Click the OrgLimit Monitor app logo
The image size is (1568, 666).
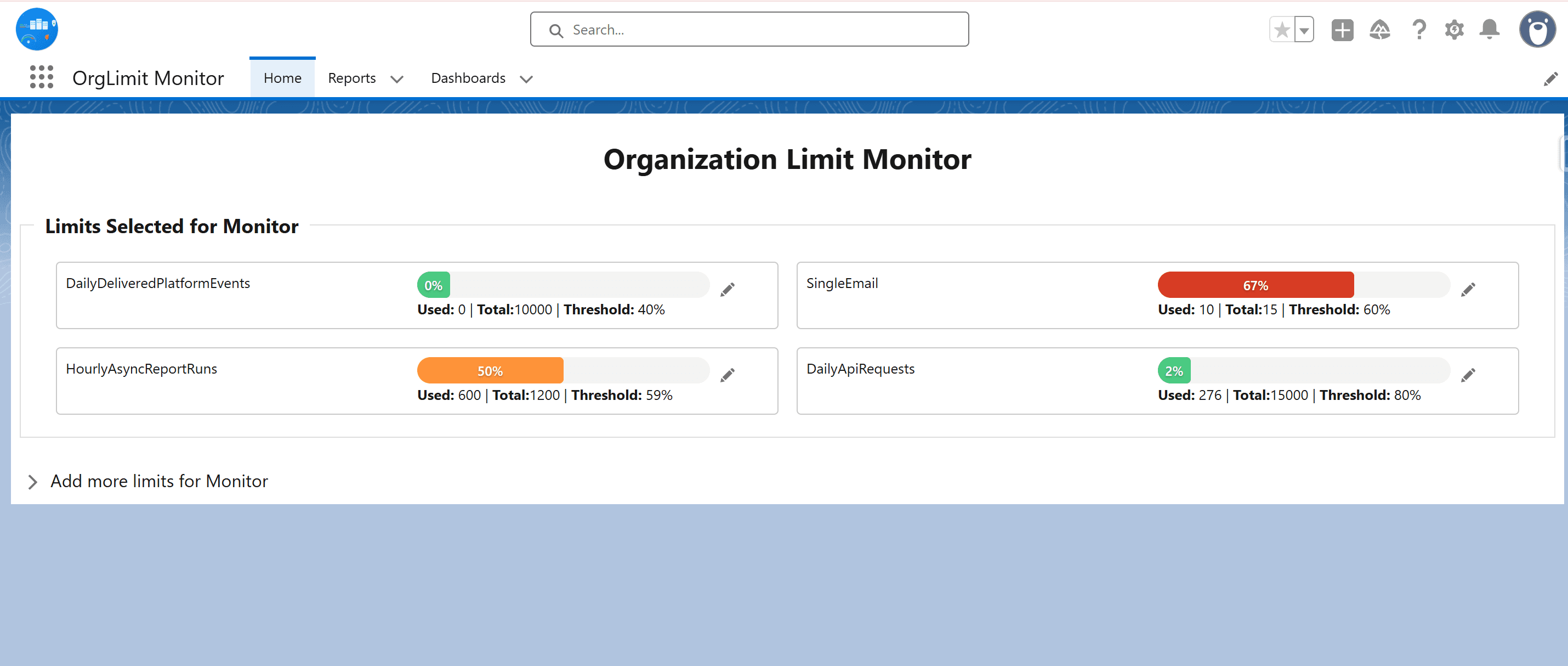click(37, 29)
